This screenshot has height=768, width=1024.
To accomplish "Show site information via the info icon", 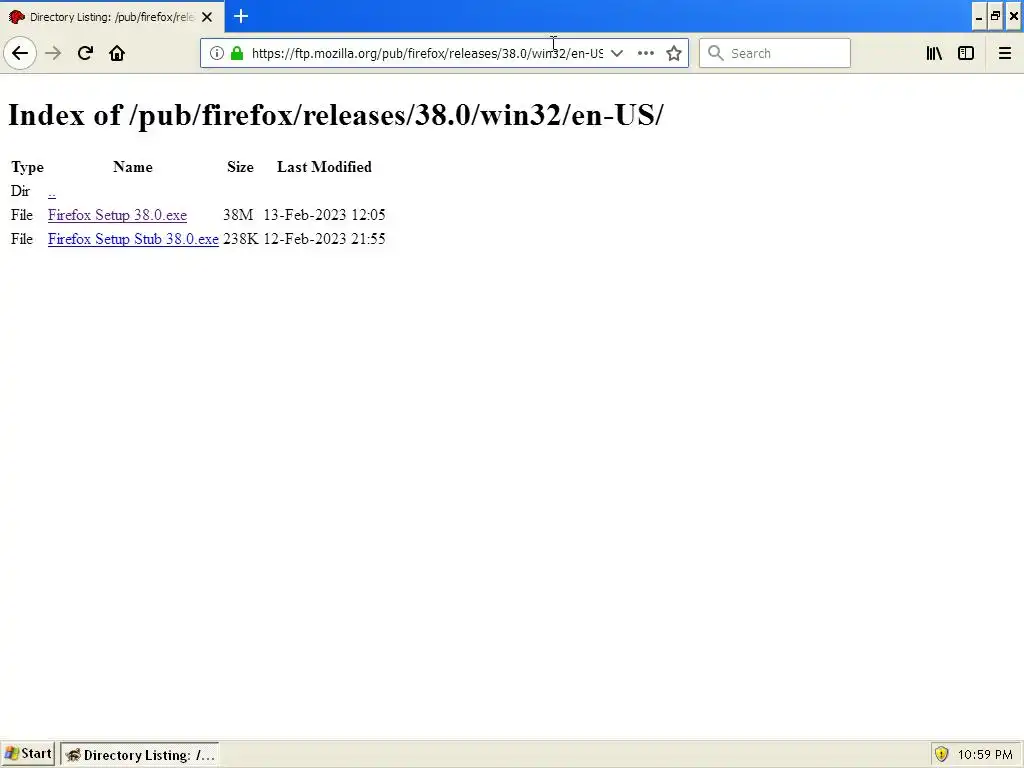I will (x=217, y=53).
